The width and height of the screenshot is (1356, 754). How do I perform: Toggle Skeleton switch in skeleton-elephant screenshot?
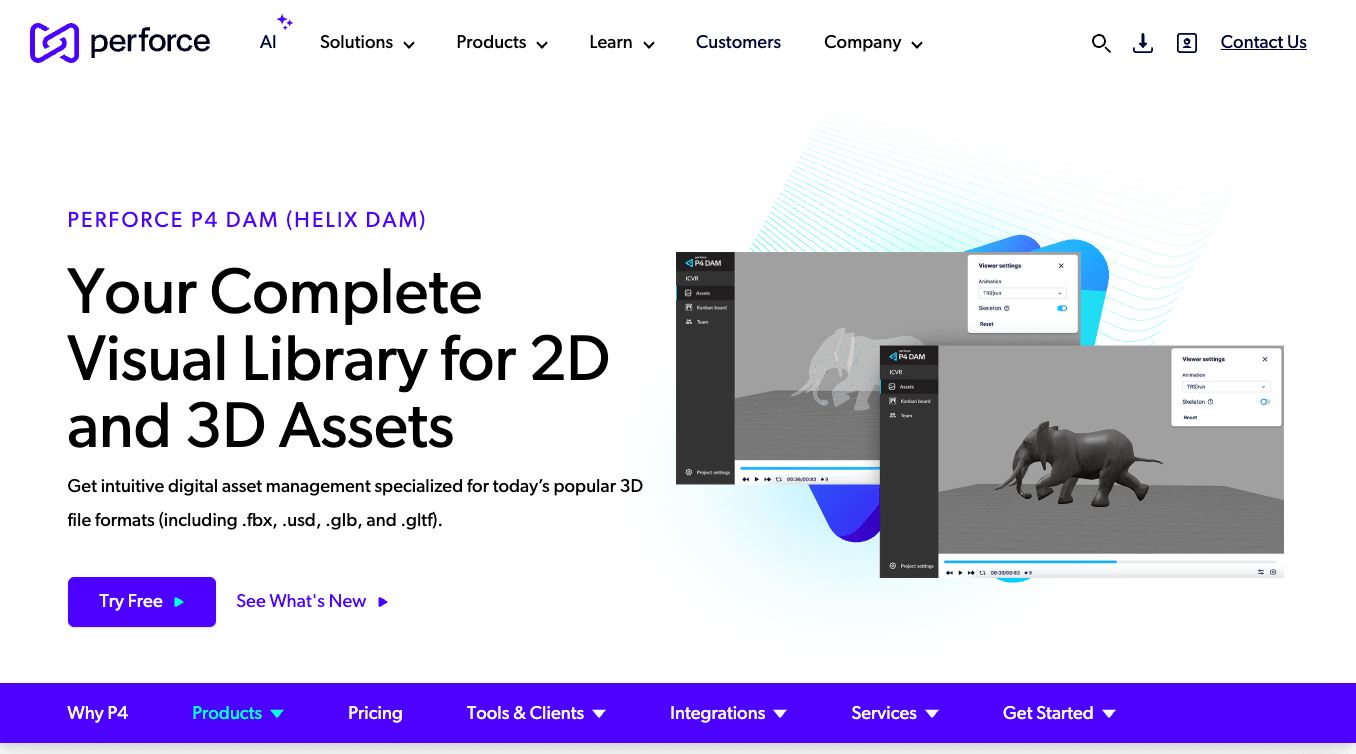tap(1062, 308)
